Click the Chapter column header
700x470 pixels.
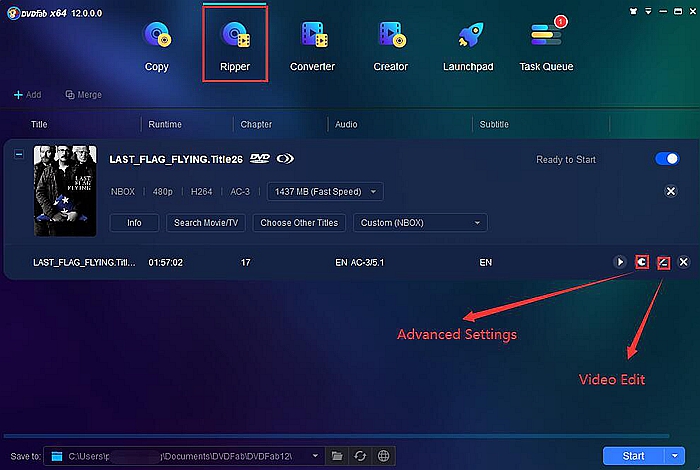256,125
